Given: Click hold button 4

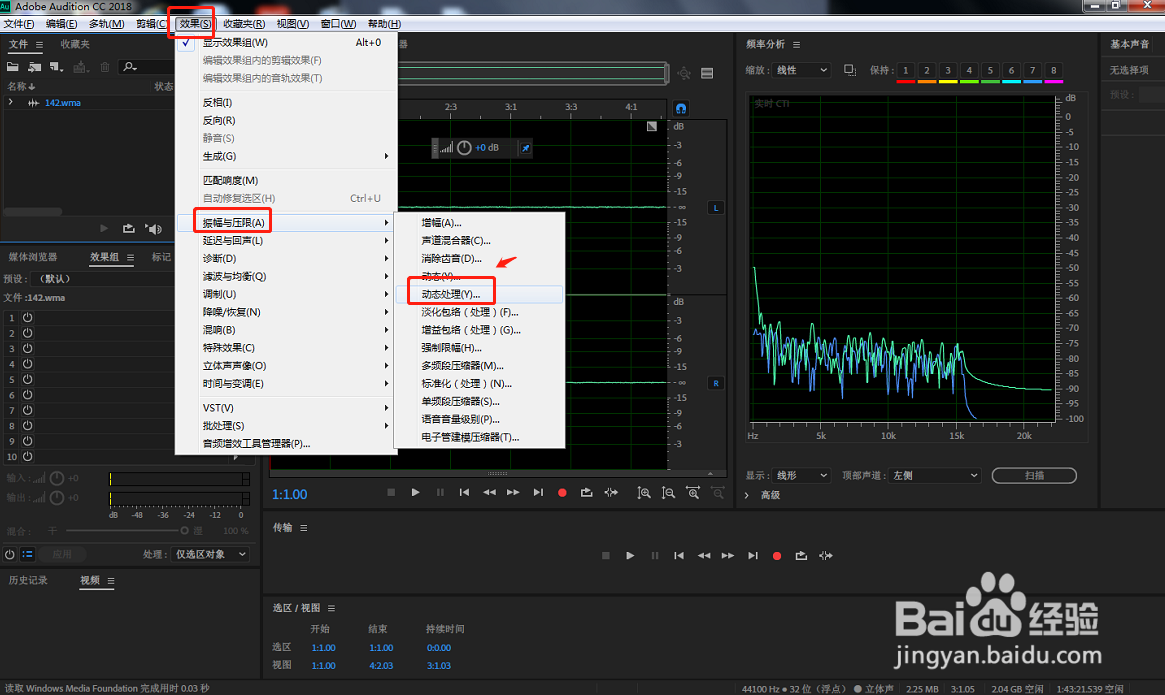Looking at the screenshot, I should tap(969, 71).
